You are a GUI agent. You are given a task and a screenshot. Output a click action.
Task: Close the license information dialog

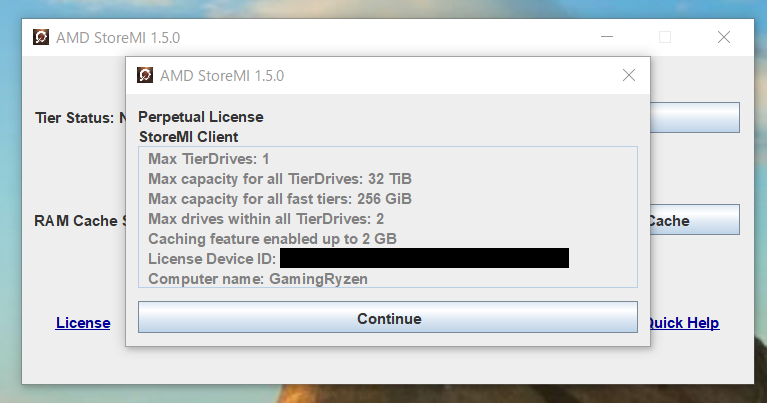(629, 75)
